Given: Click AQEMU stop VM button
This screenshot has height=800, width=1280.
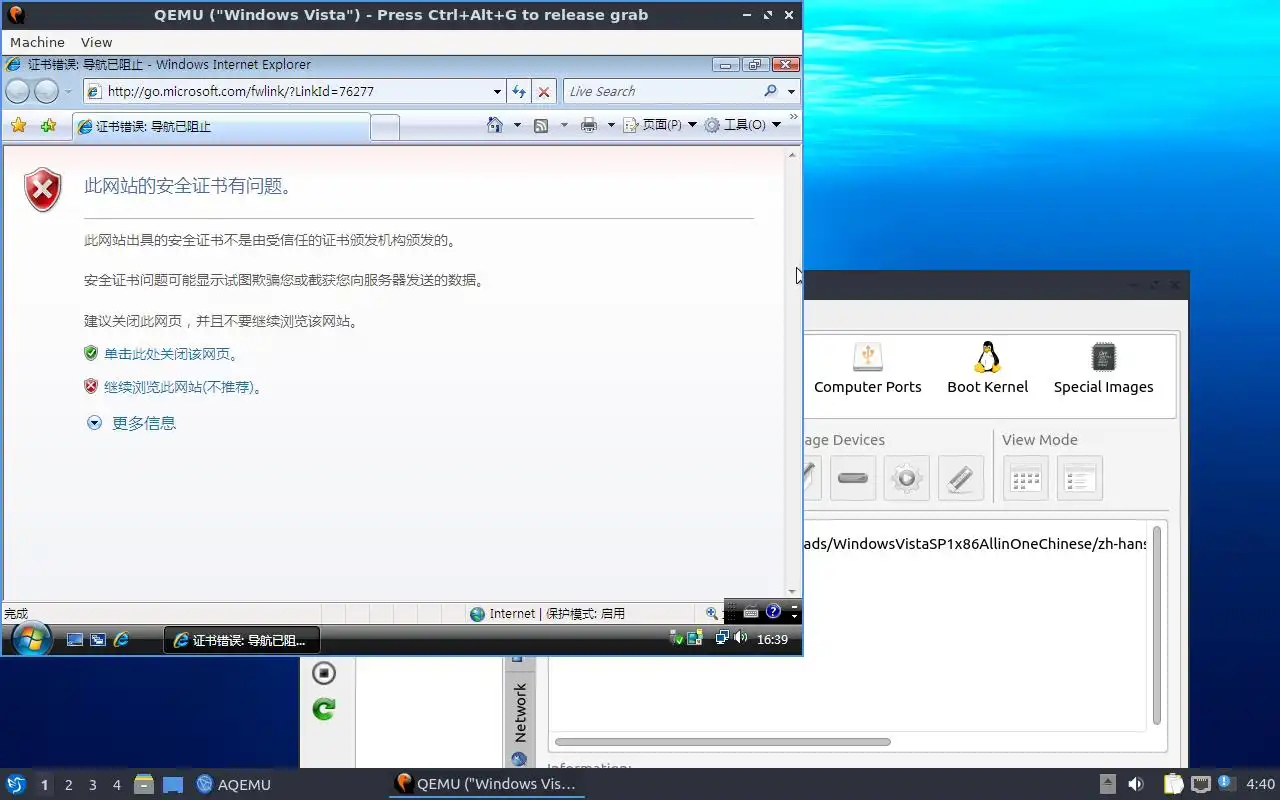Looking at the screenshot, I should pos(324,673).
